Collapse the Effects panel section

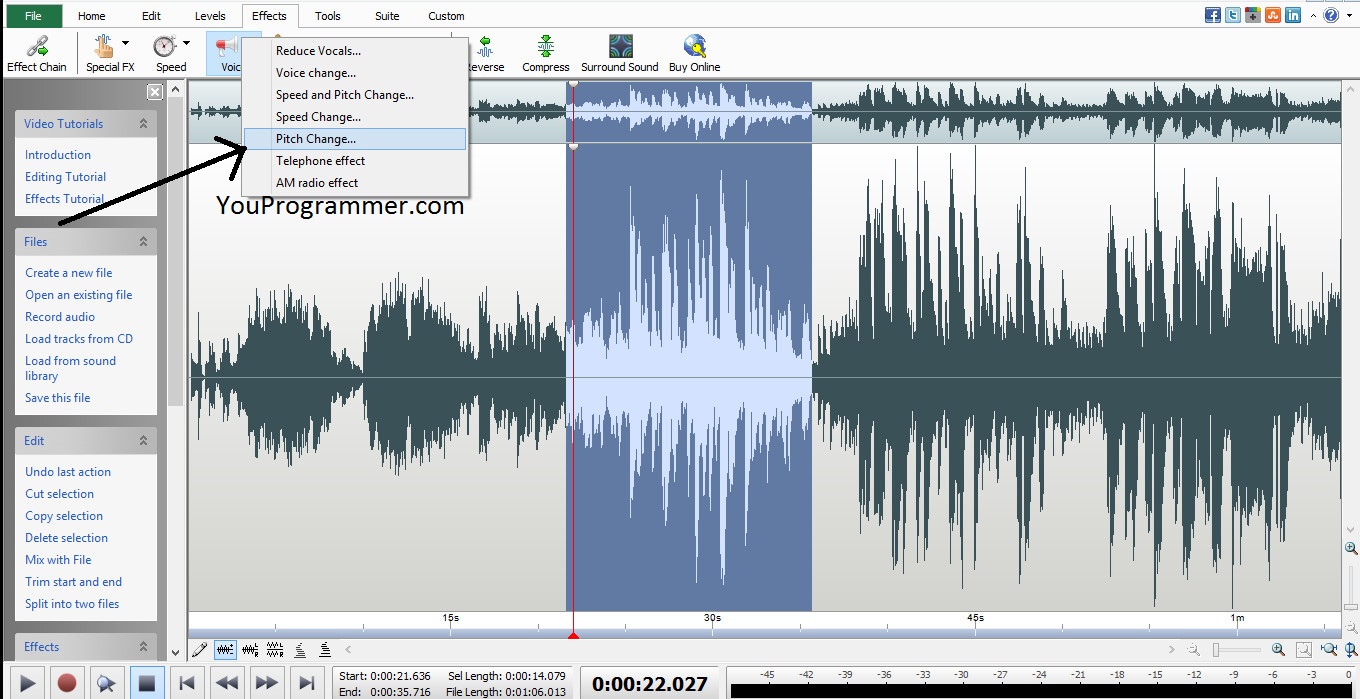click(143, 647)
